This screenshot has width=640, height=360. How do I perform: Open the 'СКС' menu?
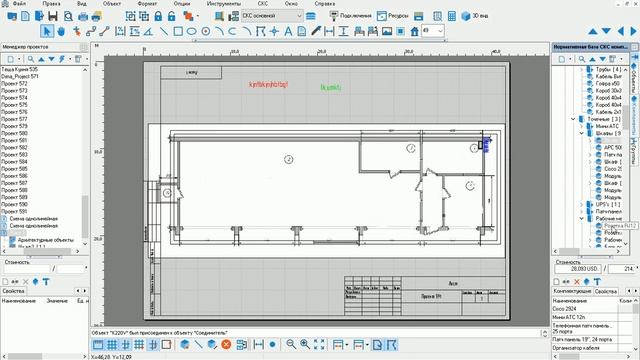[262, 4]
